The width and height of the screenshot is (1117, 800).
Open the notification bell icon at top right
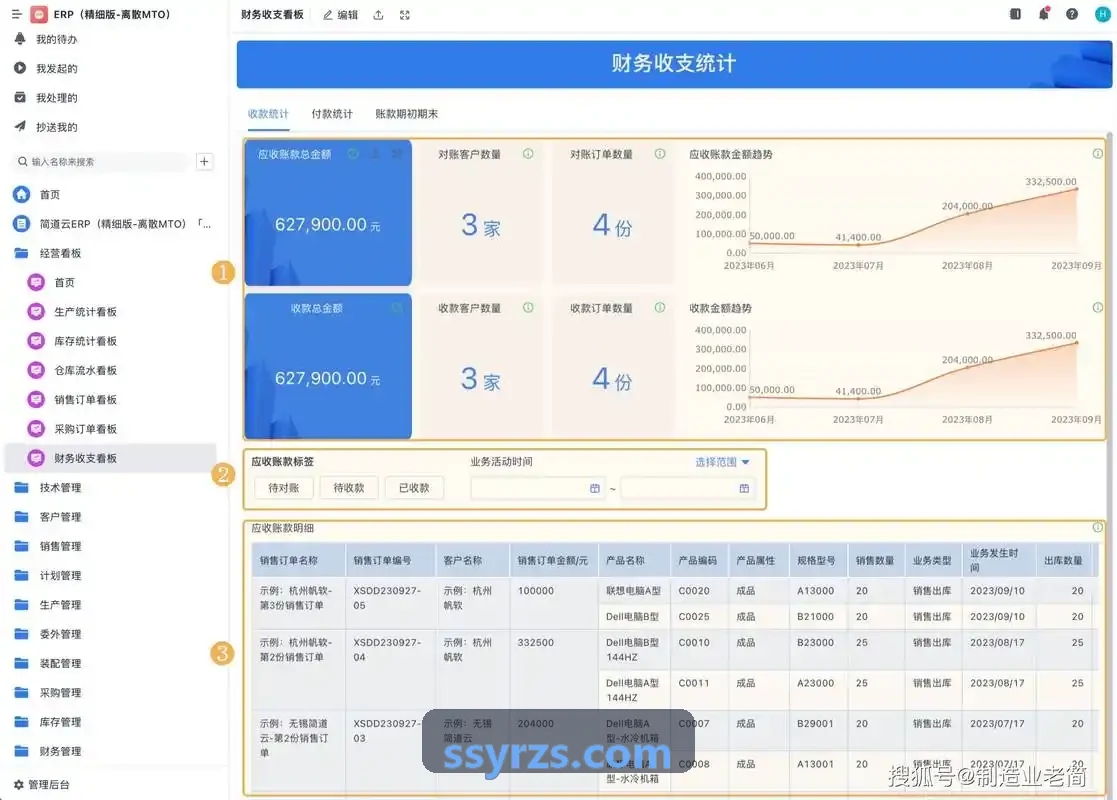(x=1044, y=14)
